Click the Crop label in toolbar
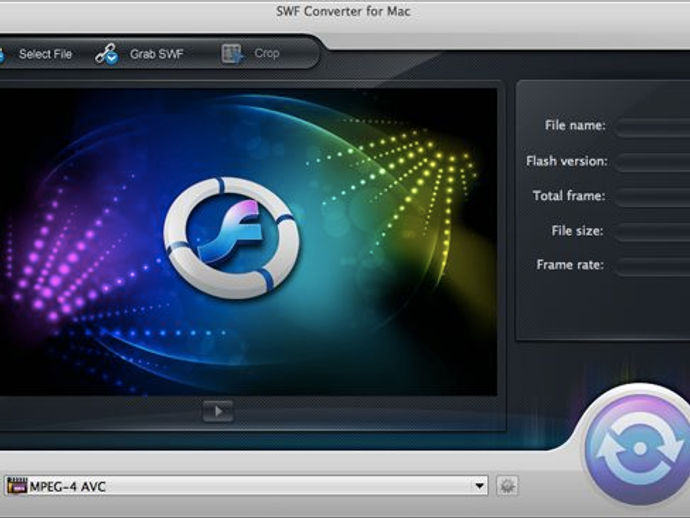This screenshot has width=690, height=518. (x=267, y=53)
